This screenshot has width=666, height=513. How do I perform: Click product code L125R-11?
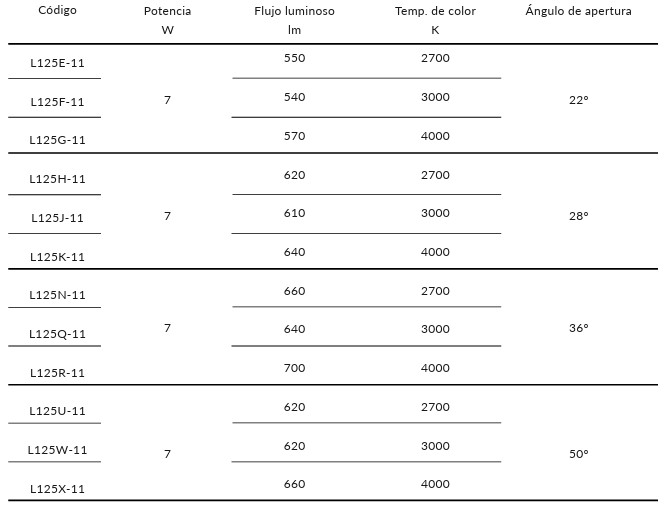[58, 373]
